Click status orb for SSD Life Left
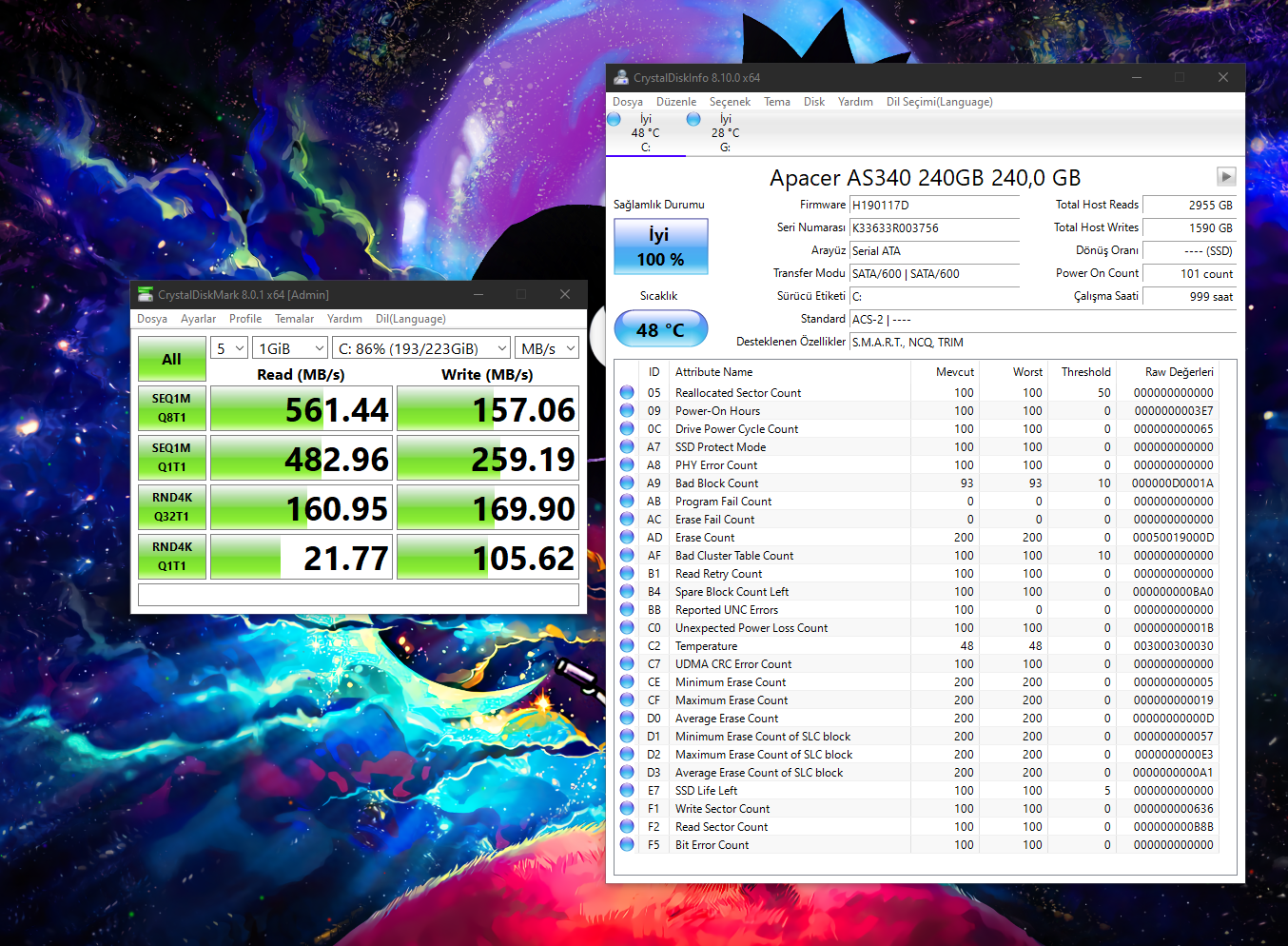The image size is (1288, 946). pyautogui.click(x=627, y=790)
